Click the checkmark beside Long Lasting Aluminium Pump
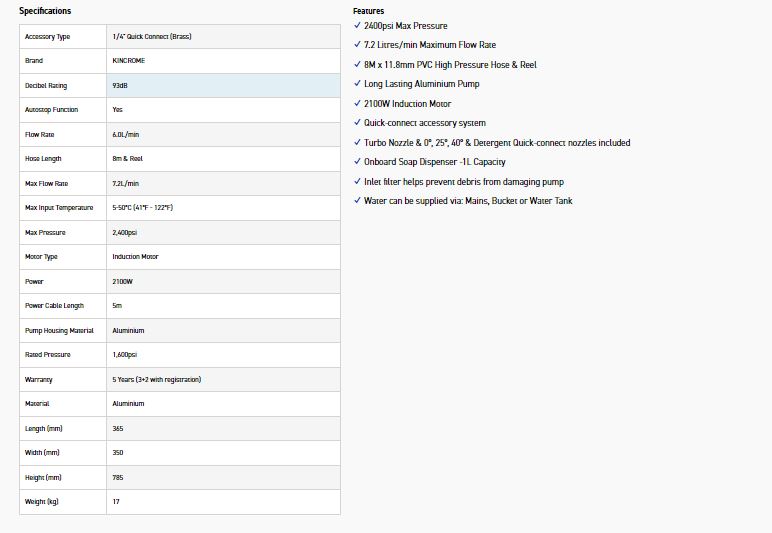 357,84
